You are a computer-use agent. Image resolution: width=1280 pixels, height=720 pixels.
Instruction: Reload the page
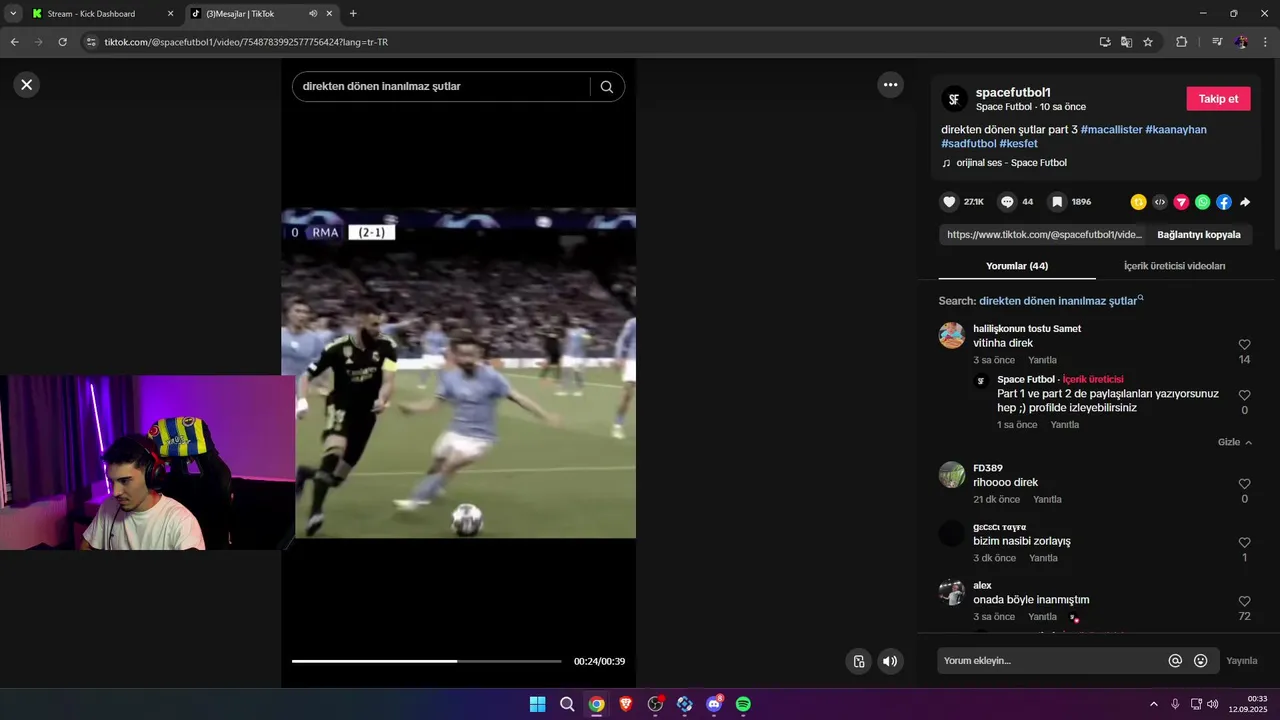(62, 42)
